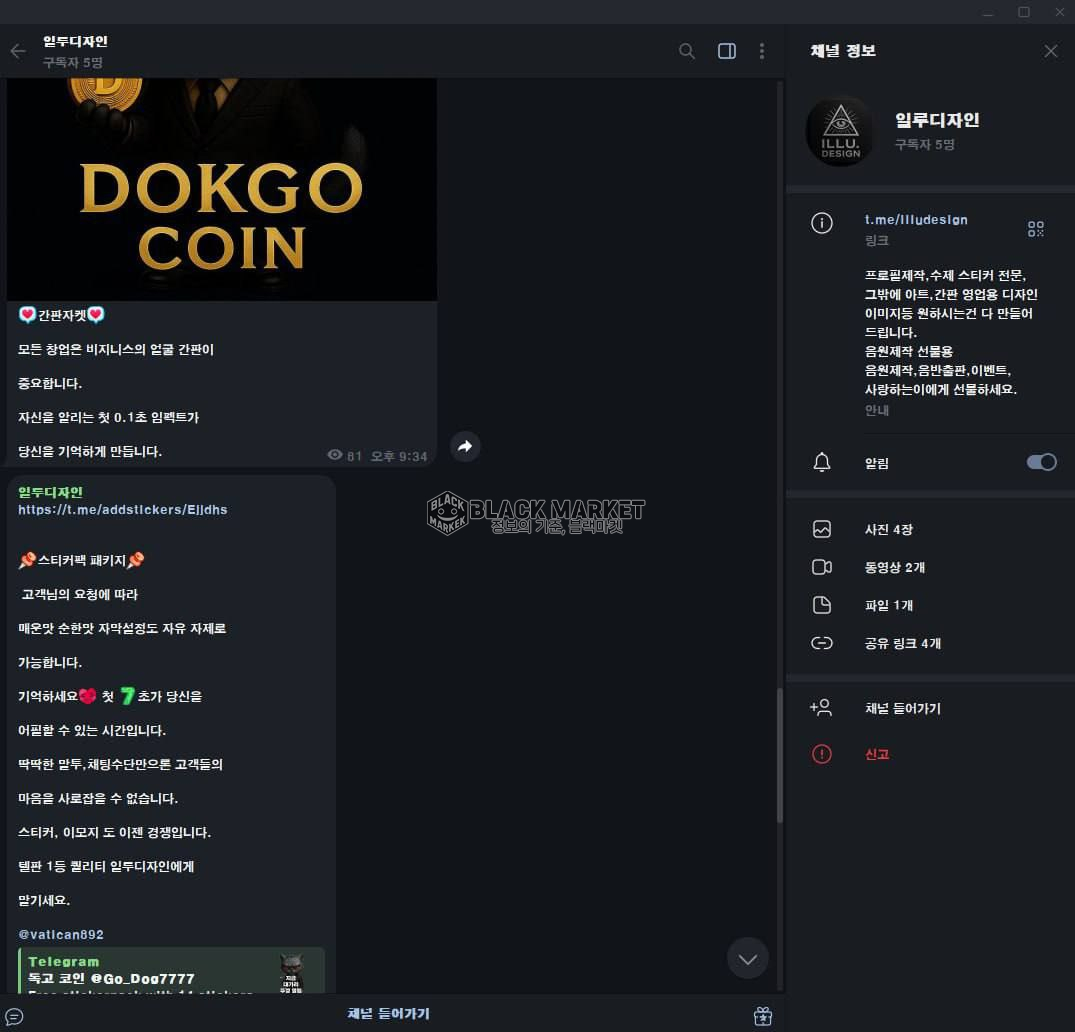Image resolution: width=1075 pixels, height=1032 pixels.
Task: Click the back arrow in chat header
Action: pos(18,51)
